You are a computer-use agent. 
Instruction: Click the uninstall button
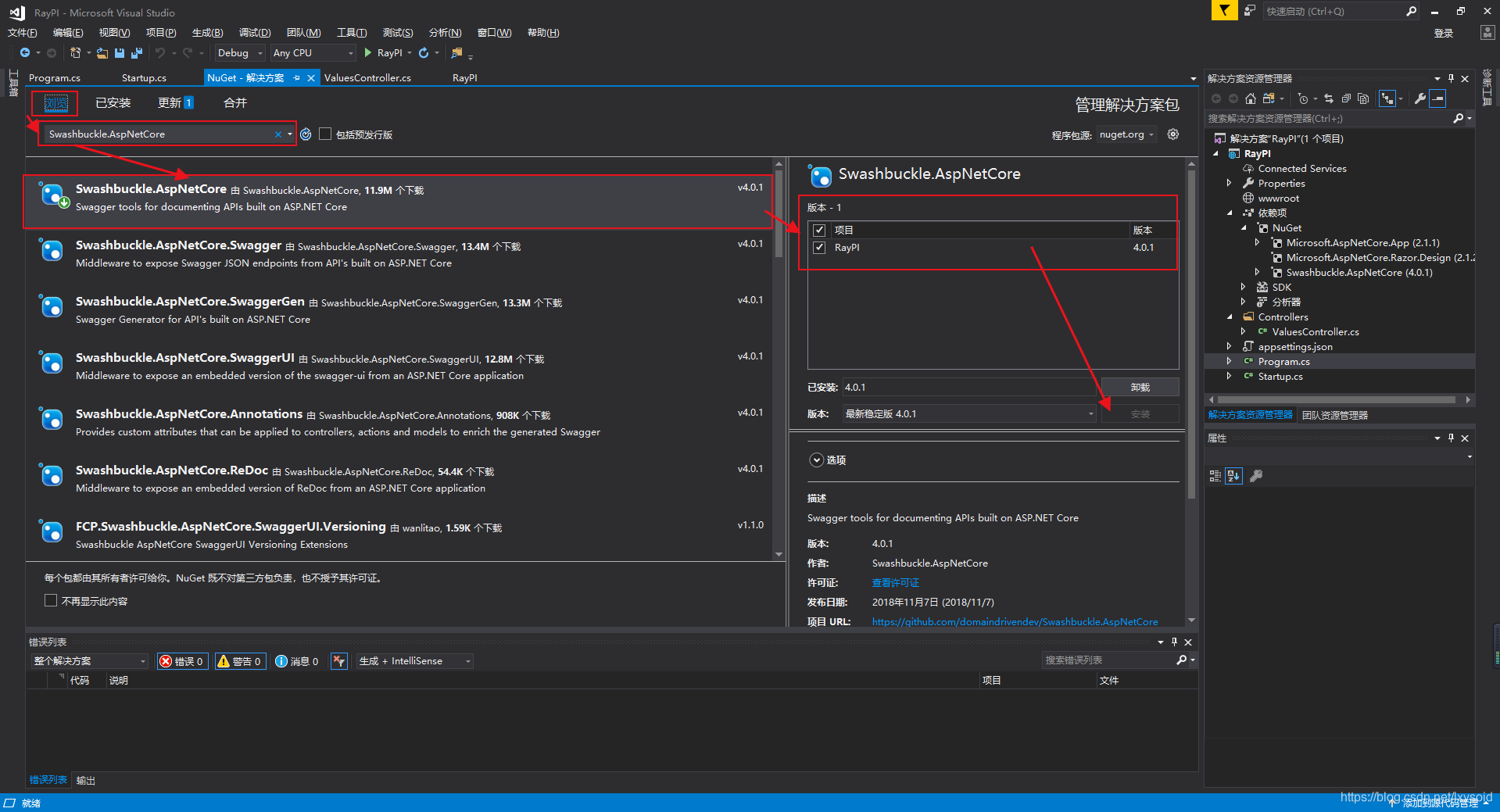[x=1140, y=388]
